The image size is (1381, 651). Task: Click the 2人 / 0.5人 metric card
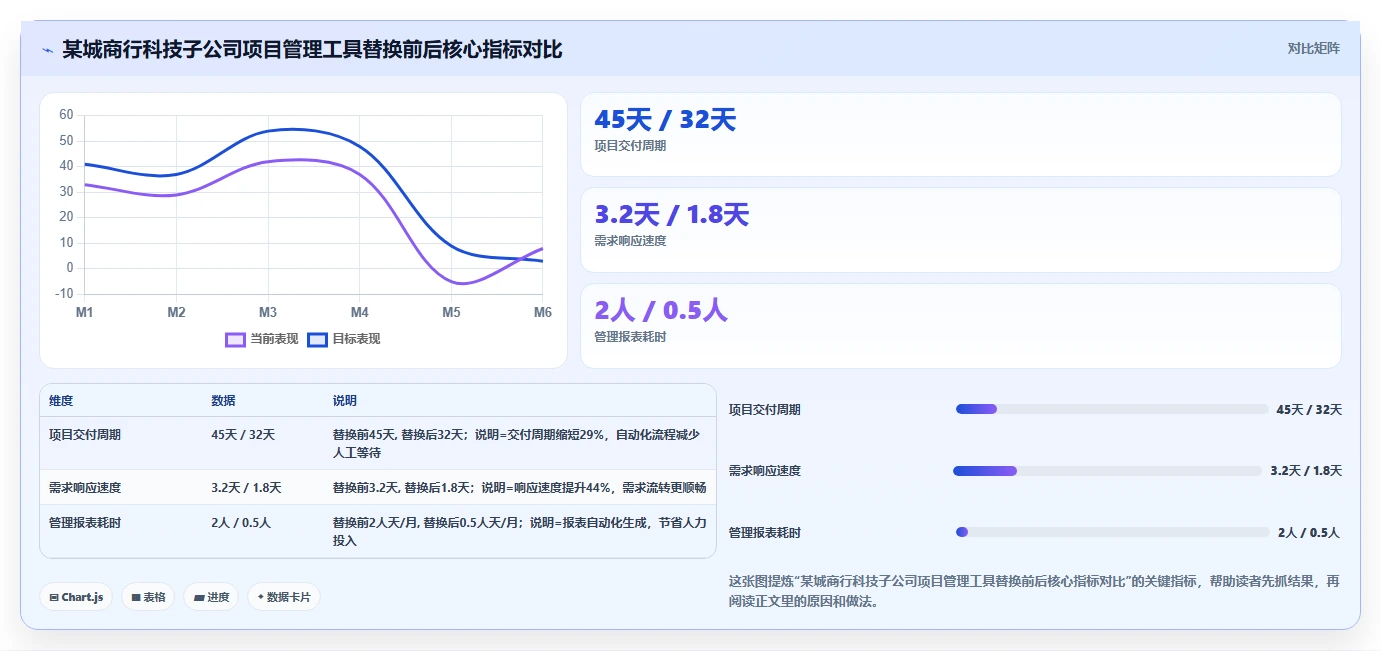click(x=960, y=326)
